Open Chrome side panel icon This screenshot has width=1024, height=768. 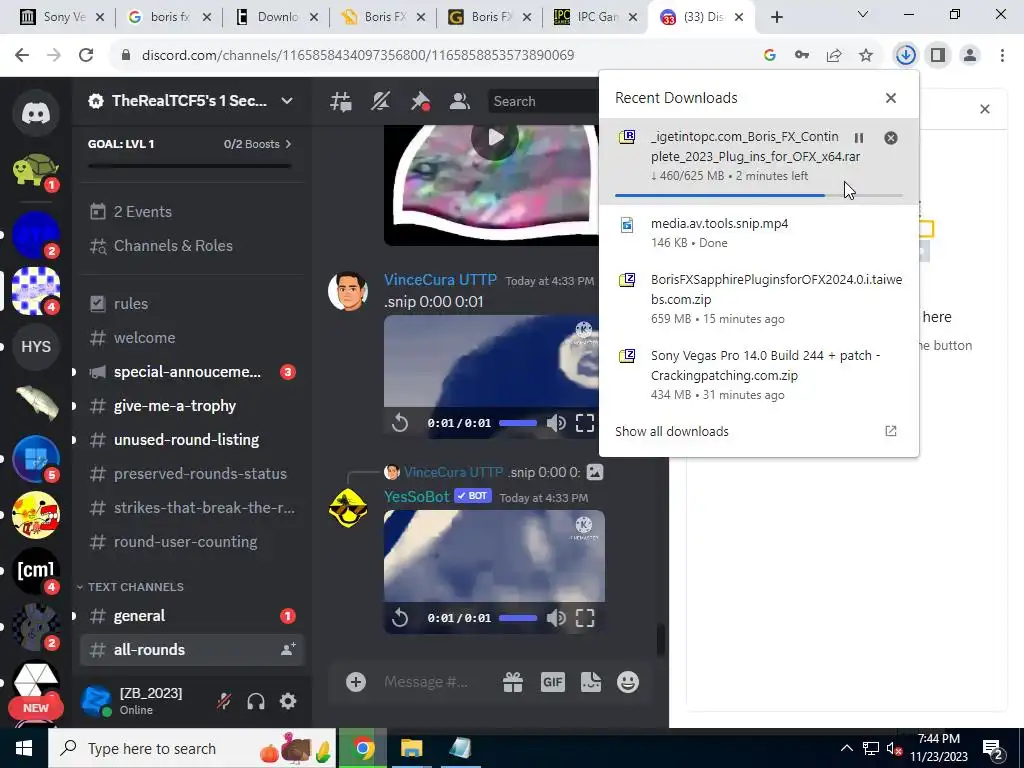tap(938, 55)
